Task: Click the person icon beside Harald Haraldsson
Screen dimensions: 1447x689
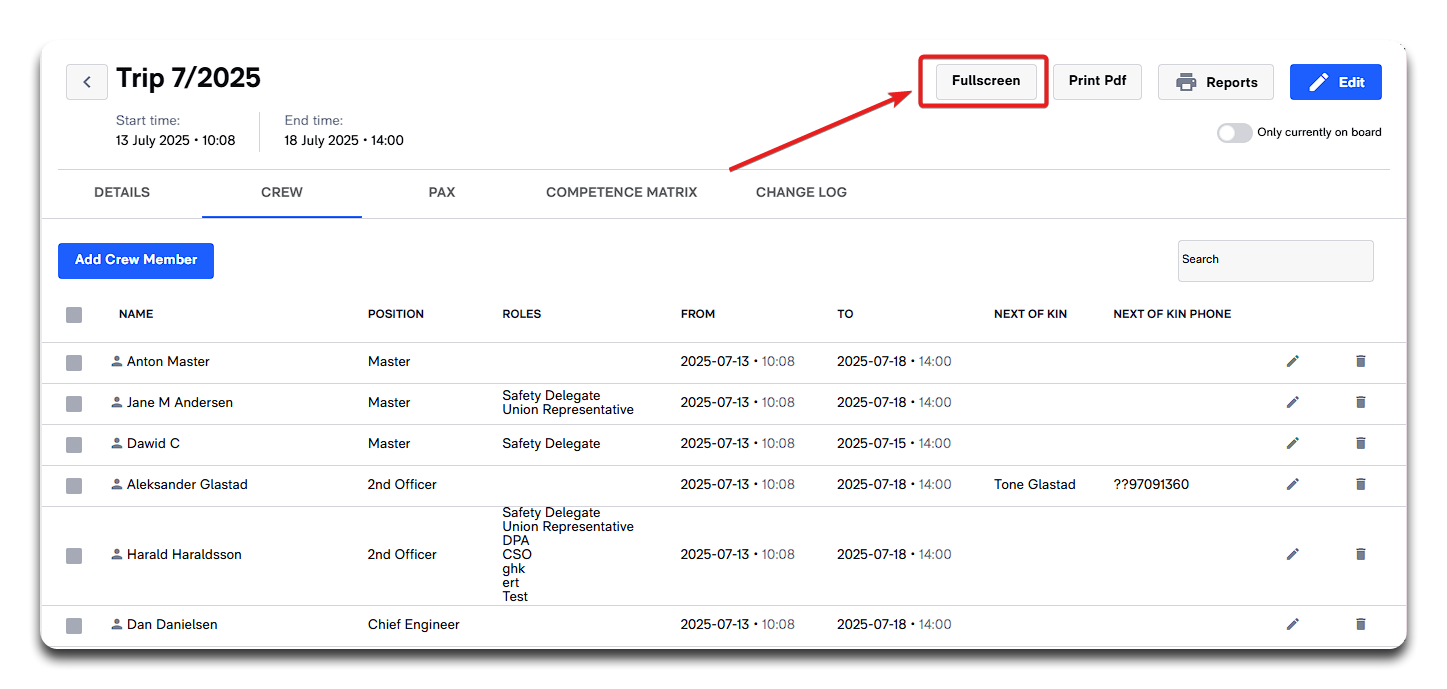Action: click(x=117, y=554)
